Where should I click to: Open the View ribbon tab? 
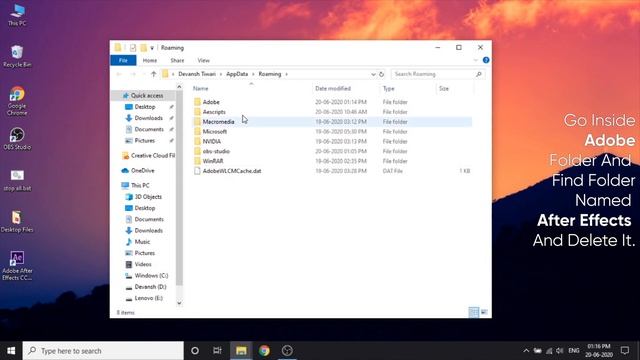coord(204,60)
